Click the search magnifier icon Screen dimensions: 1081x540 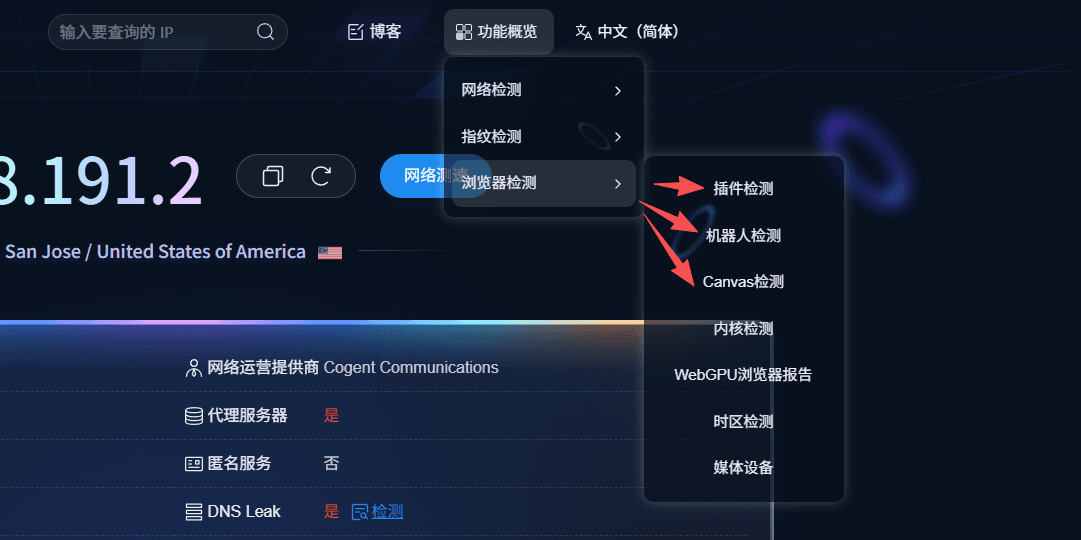265,32
